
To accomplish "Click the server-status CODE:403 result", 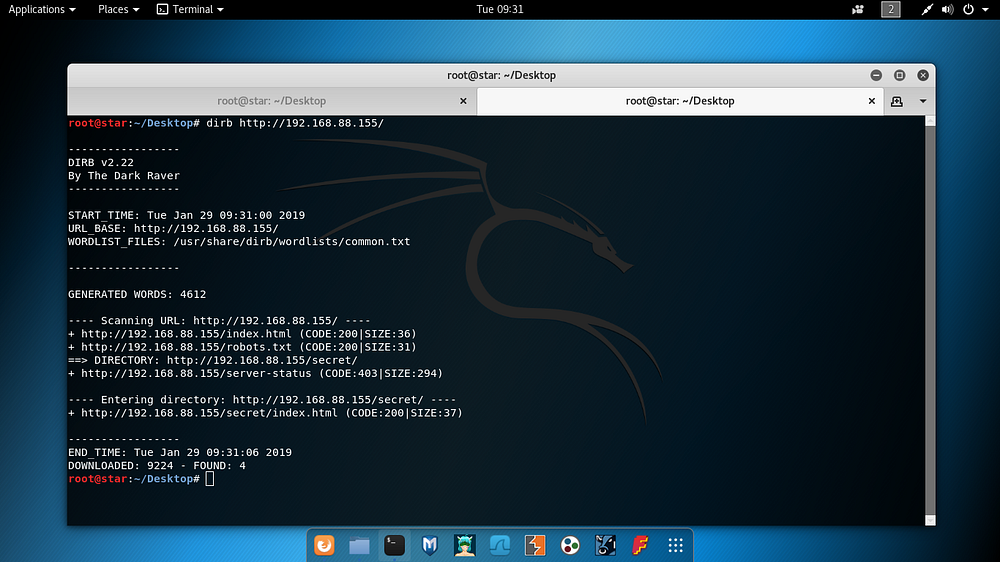I will (x=255, y=374).
